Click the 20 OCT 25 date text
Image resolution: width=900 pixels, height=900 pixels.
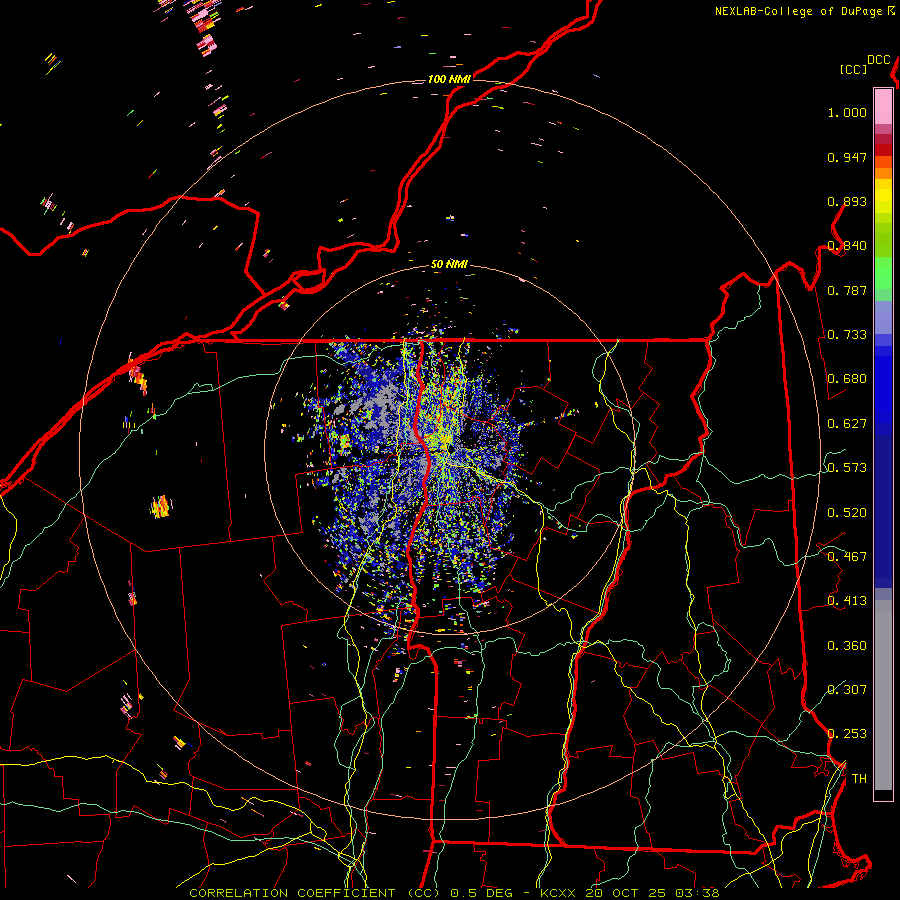(x=626, y=893)
